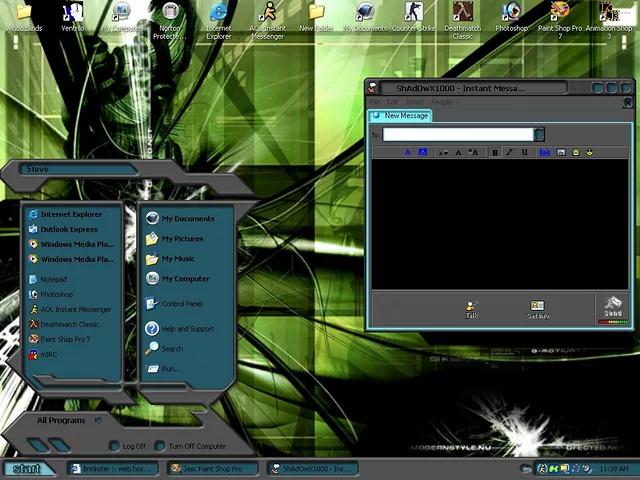
Task: Open My Documents desktop icon
Action: point(365,18)
